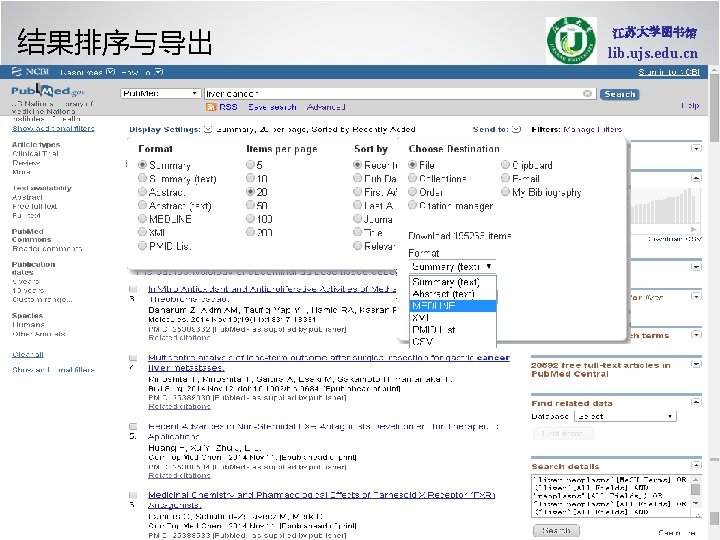Tick checkbox for Medicinal Chemistry result
This screenshot has height=540, width=720.
coord(133,495)
